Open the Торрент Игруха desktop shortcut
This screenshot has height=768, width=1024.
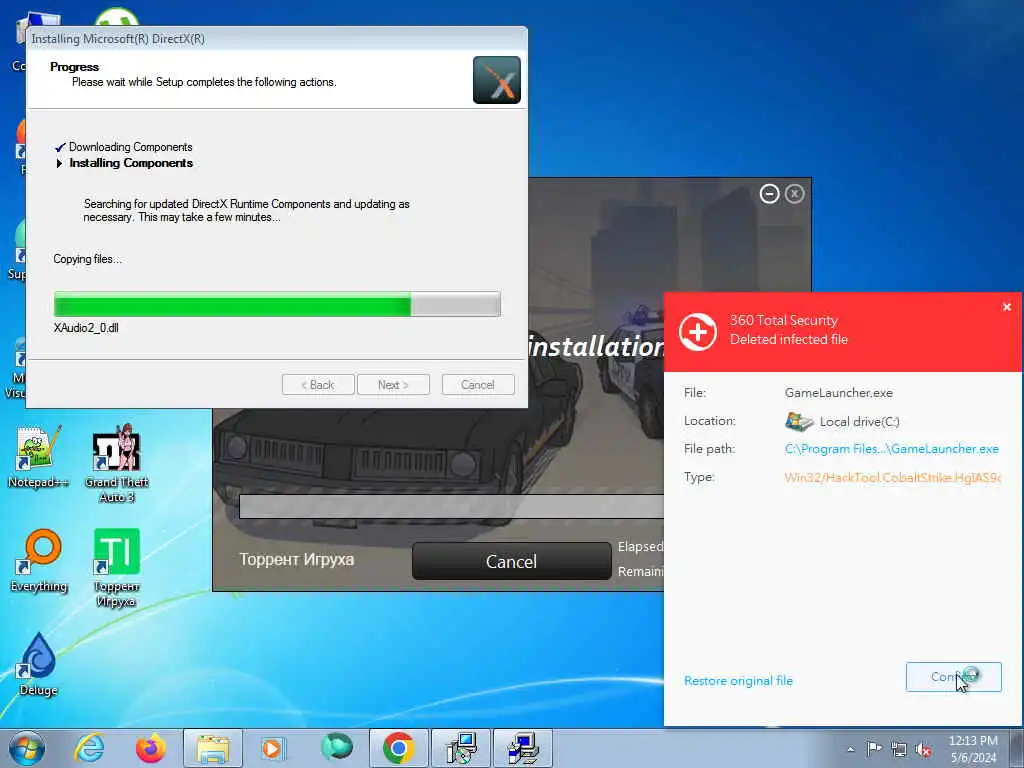[x=116, y=567]
